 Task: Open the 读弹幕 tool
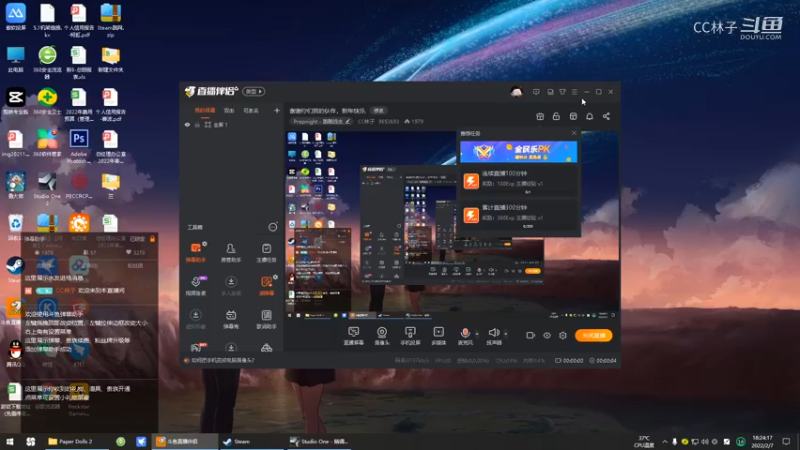pyautogui.click(x=266, y=286)
